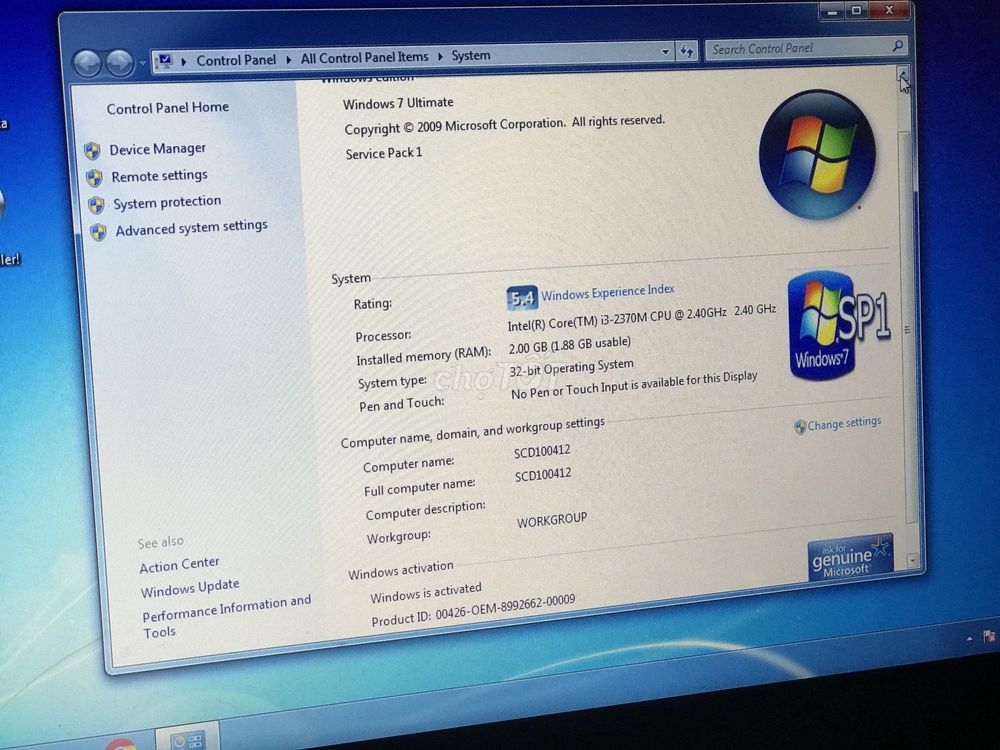Click the Intel Core i3-2370M processor text
1000x750 pixels.
642,318
